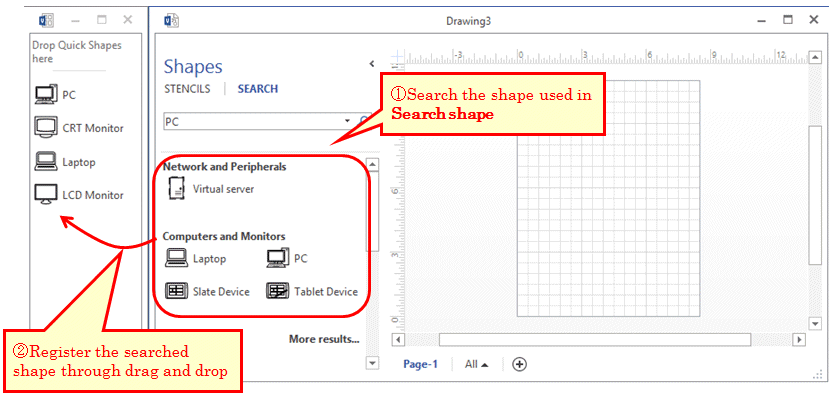Minimize the Drawing3 window
Screen dimensions: 829x395
click(x=762, y=21)
